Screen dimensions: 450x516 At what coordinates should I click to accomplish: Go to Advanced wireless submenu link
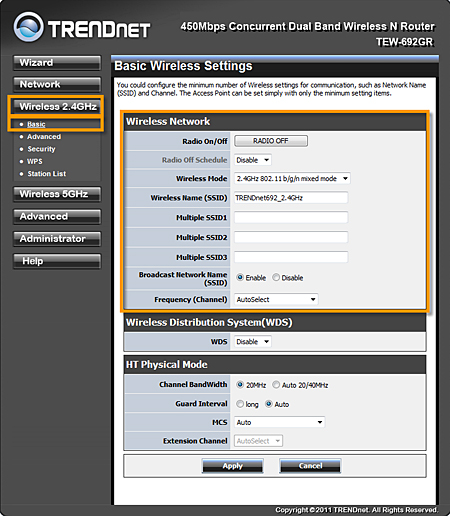[x=44, y=137]
